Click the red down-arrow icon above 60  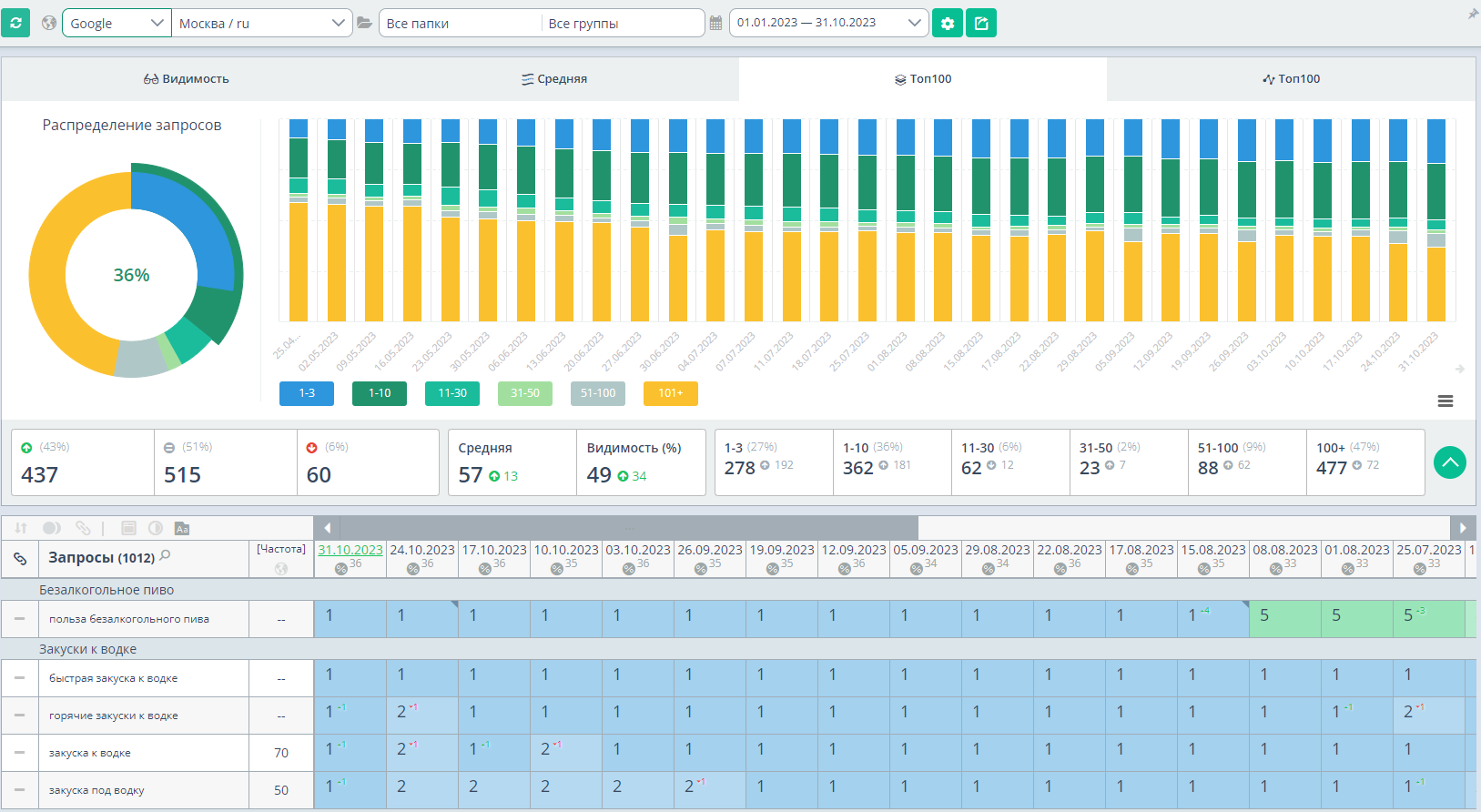[x=312, y=448]
